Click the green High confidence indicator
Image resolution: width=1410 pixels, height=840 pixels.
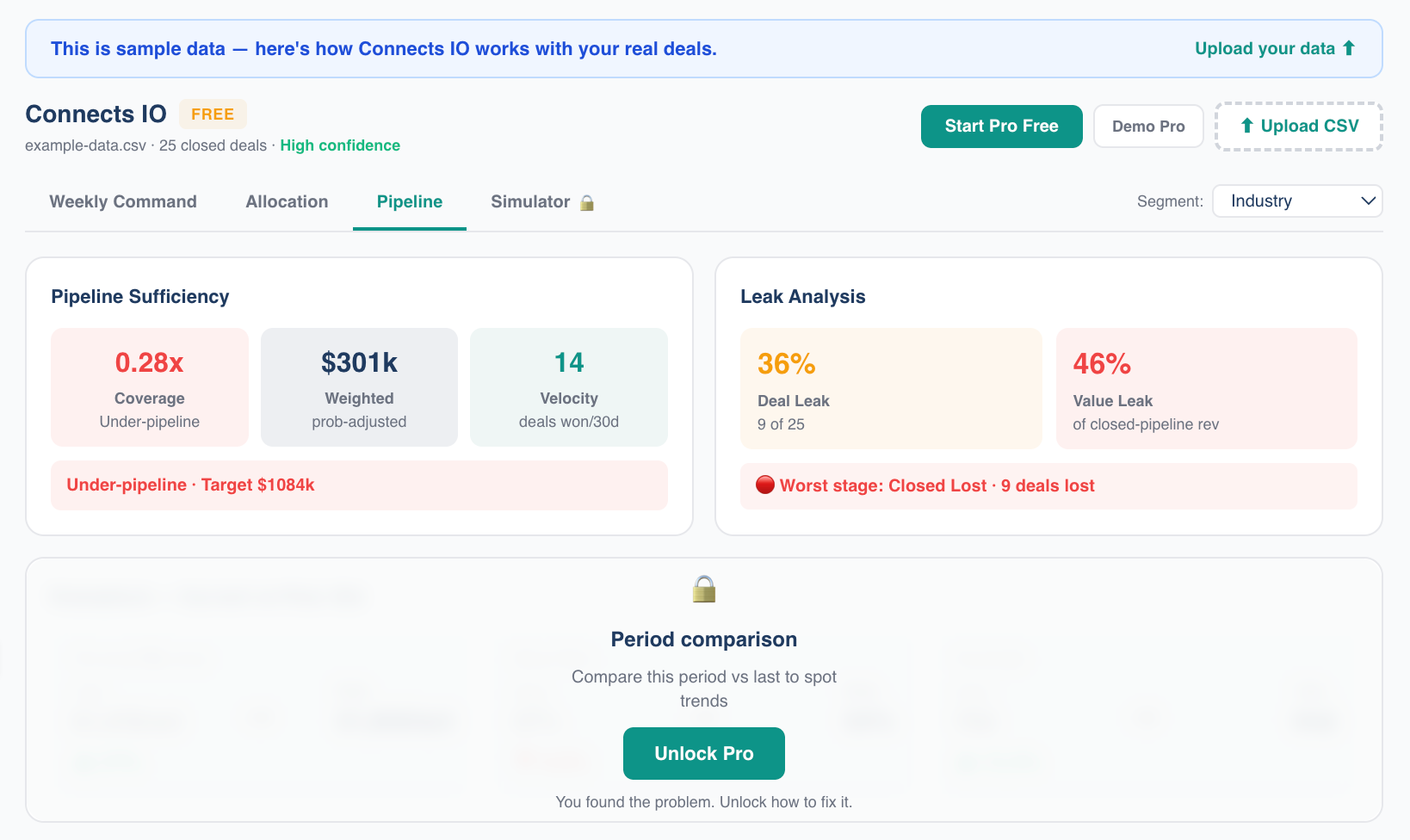(x=339, y=145)
